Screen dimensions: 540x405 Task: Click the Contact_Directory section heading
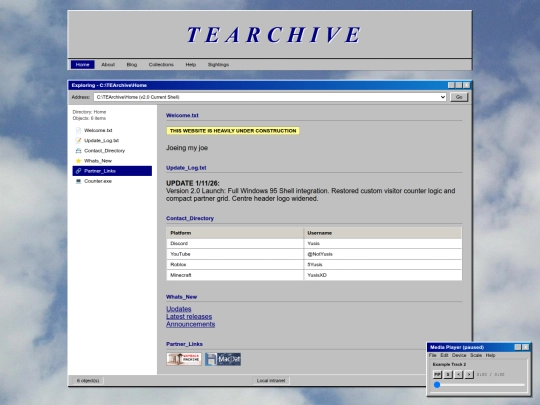pos(190,218)
